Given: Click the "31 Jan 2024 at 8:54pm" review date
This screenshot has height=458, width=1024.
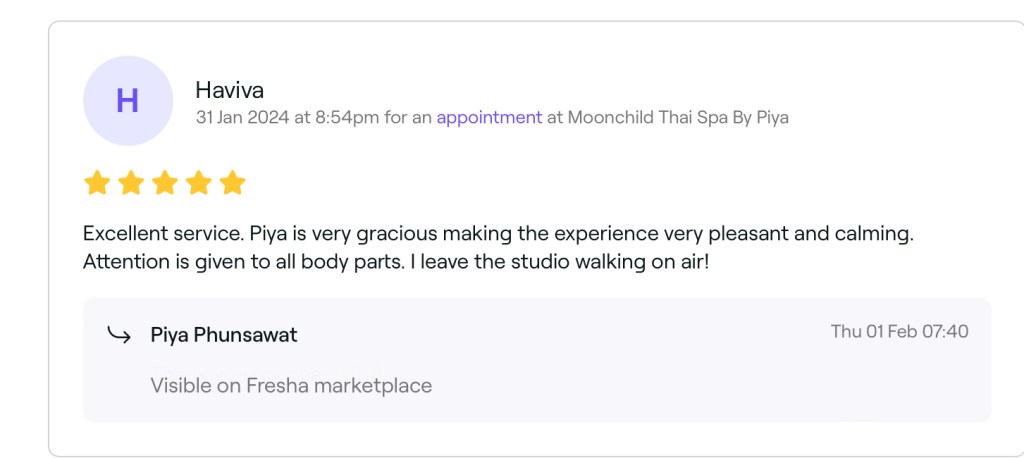Looking at the screenshot, I should point(287,117).
